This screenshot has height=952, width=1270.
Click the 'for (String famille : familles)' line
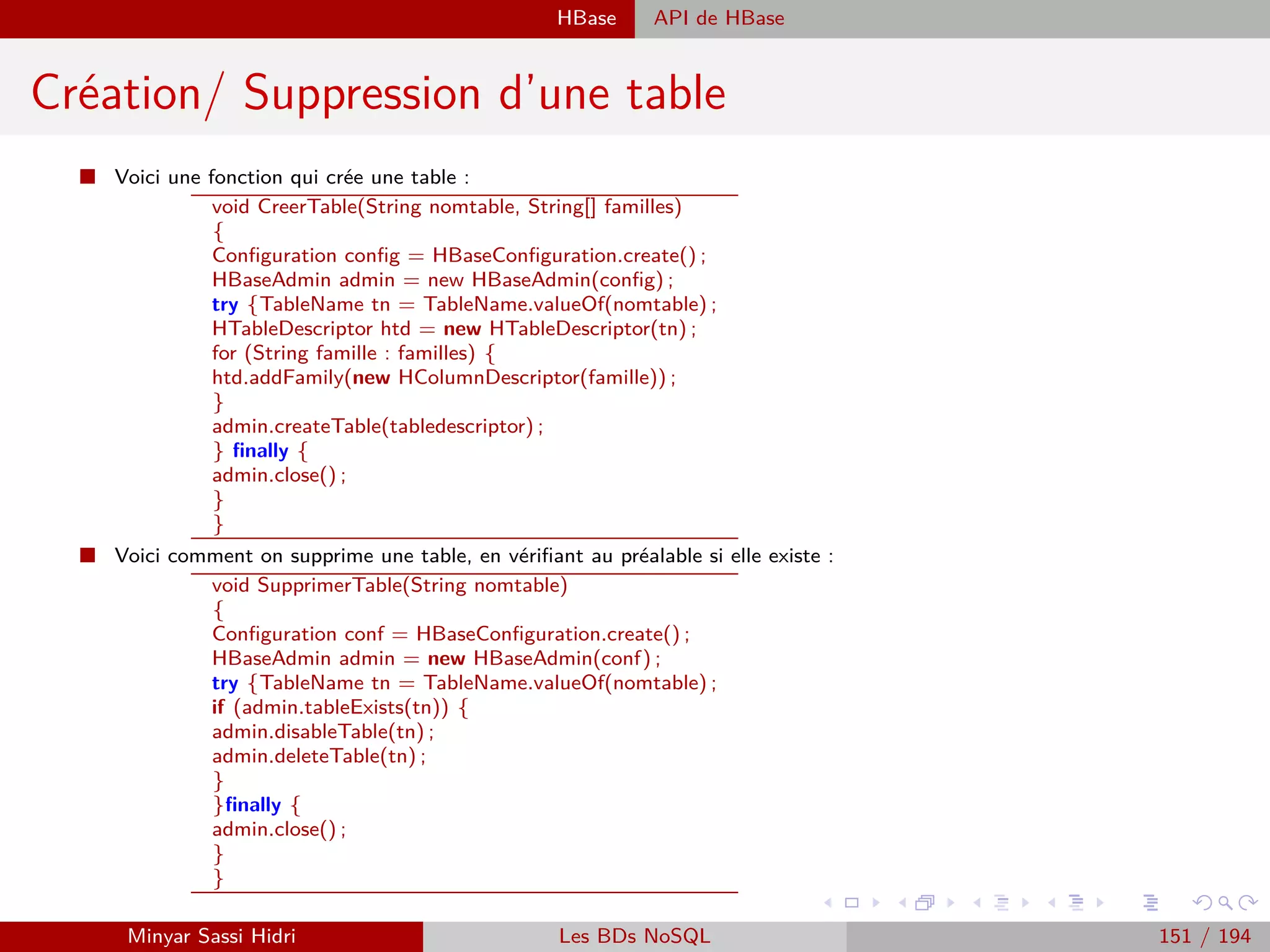tap(353, 353)
